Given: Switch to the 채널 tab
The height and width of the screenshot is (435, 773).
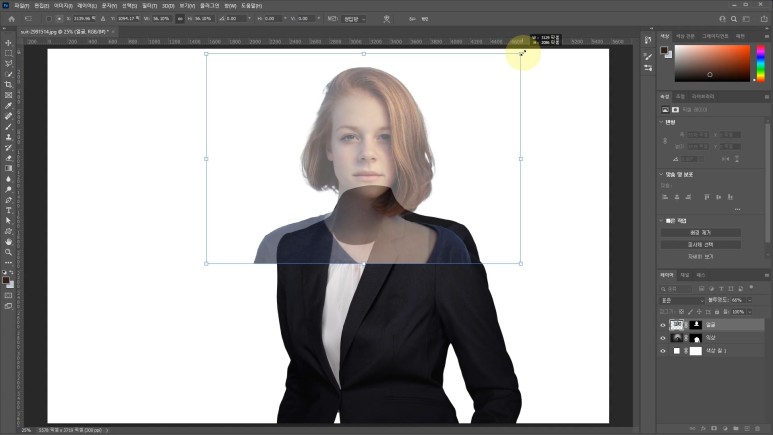Looking at the screenshot, I should point(685,275).
